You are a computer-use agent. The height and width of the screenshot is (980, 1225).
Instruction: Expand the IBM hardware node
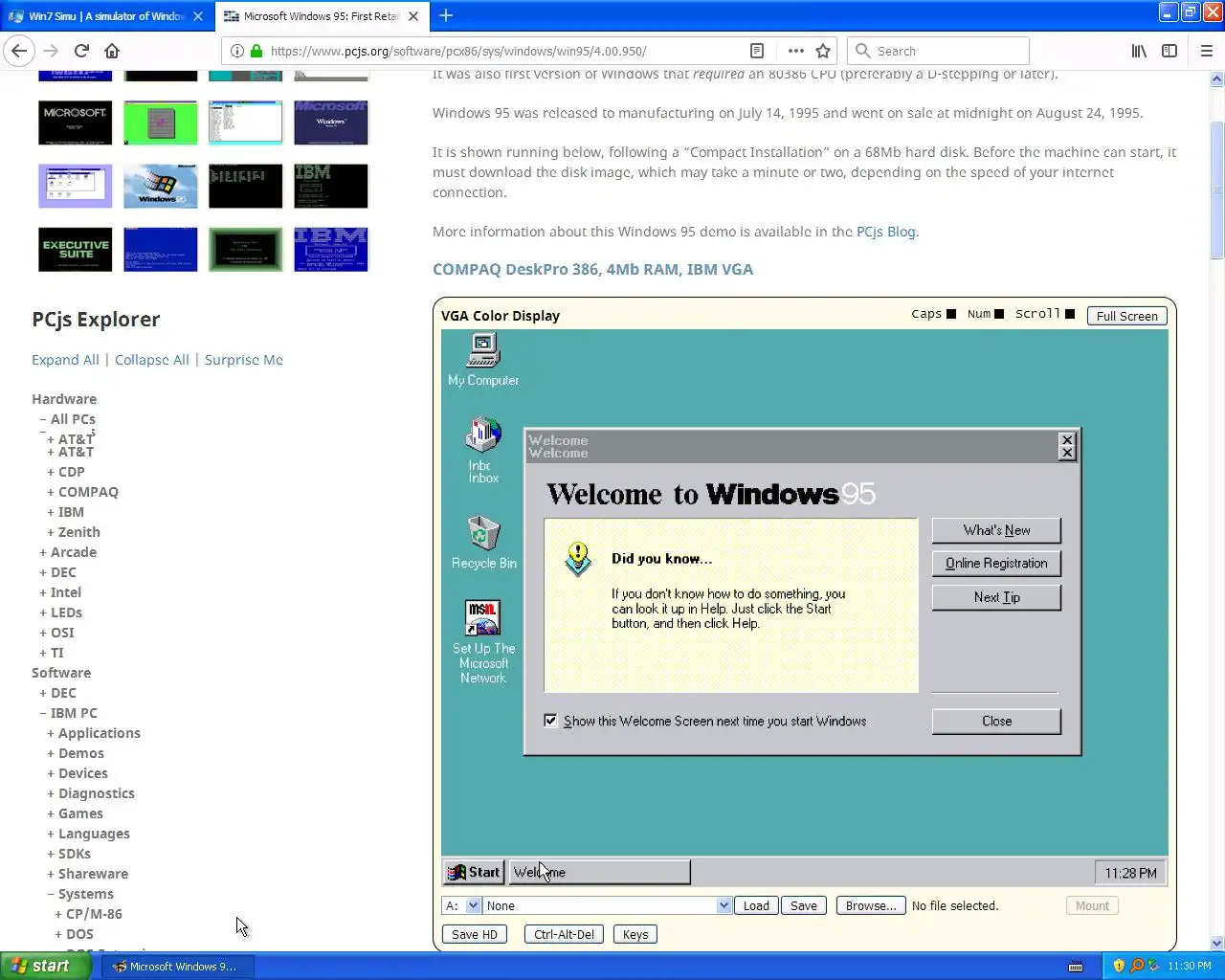point(51,512)
